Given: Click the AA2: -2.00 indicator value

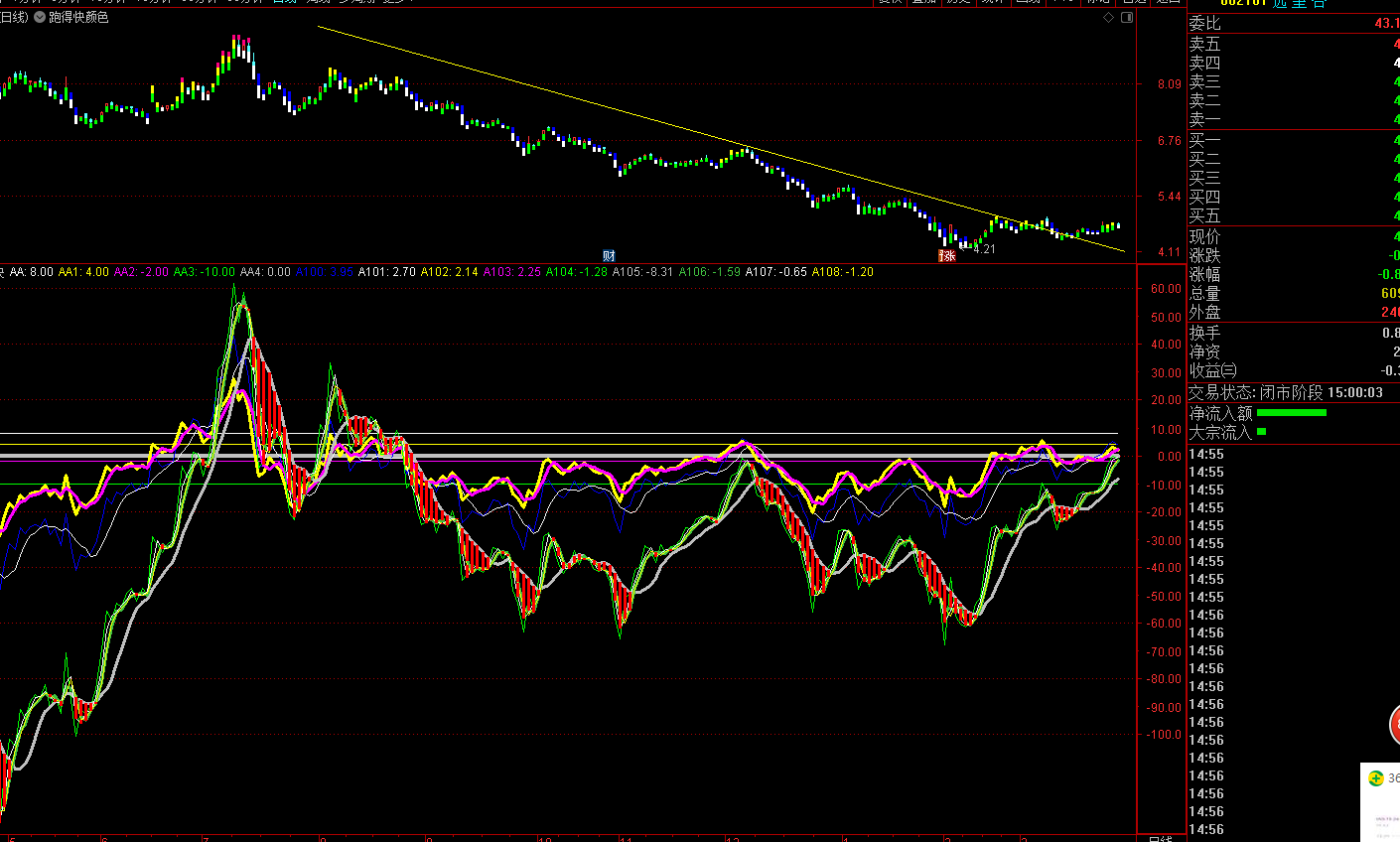Looking at the screenshot, I should [142, 271].
